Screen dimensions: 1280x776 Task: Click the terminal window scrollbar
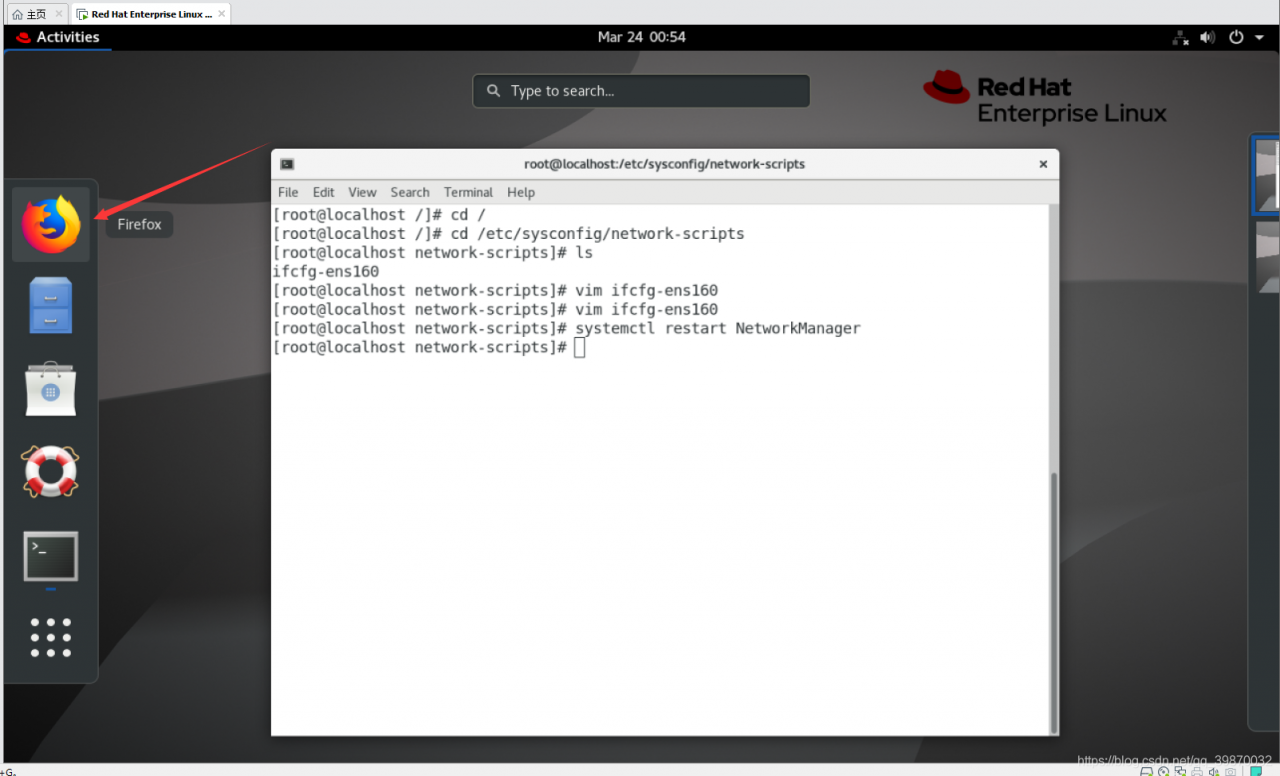point(1052,602)
